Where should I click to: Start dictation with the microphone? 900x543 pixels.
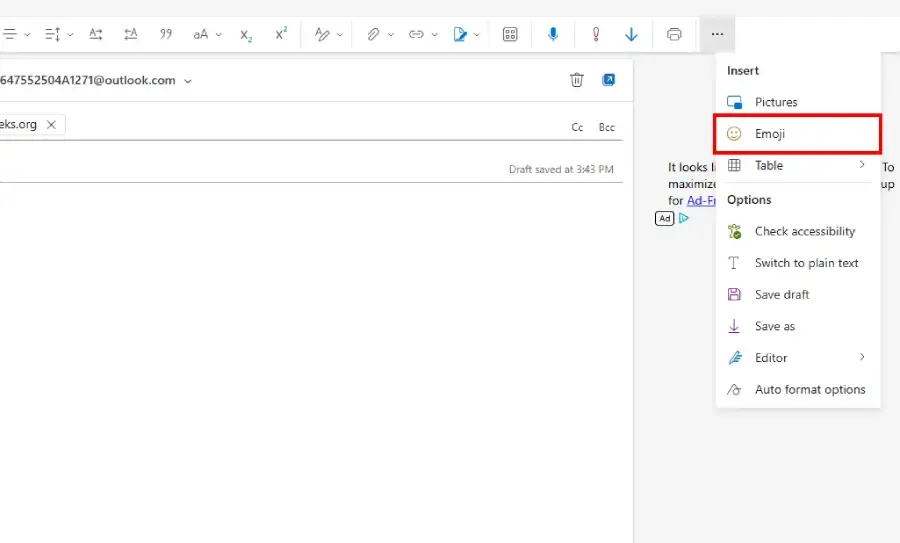coord(553,34)
